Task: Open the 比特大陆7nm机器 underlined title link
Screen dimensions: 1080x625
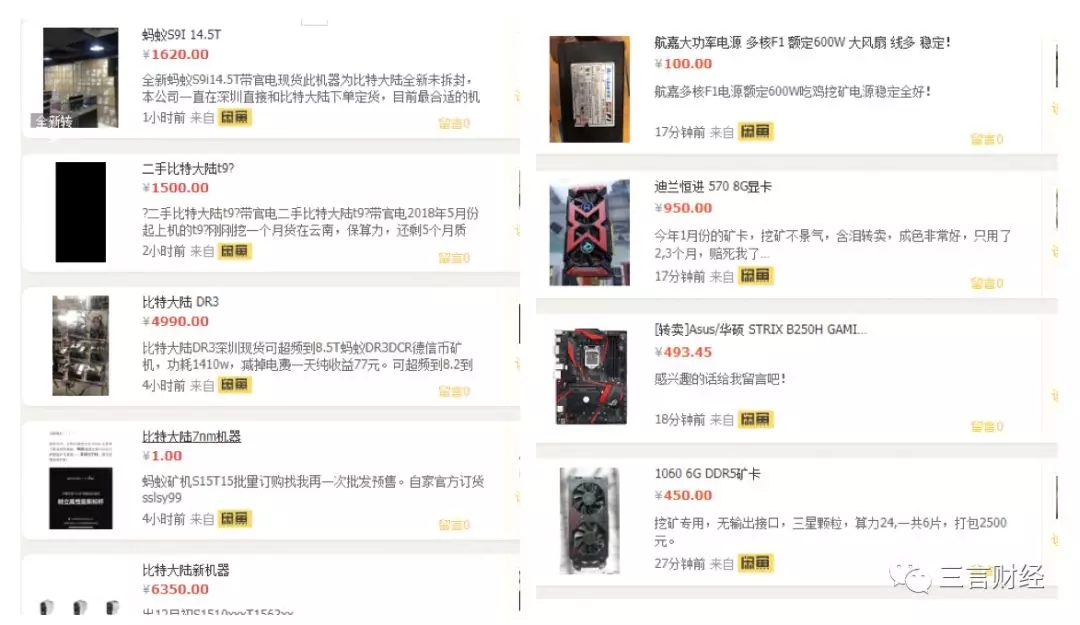Action: [x=191, y=436]
